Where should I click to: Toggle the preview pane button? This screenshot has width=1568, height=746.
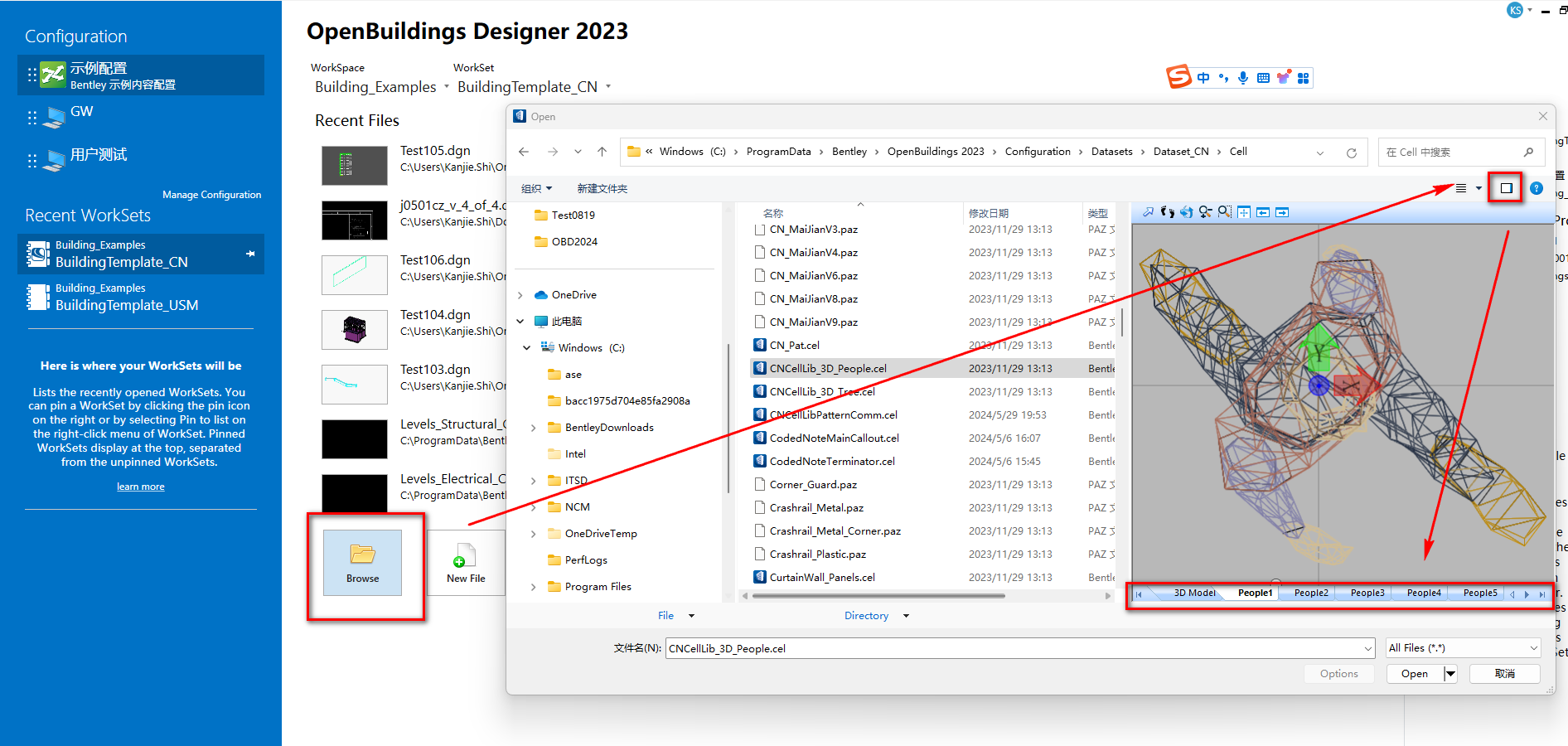click(x=1506, y=188)
